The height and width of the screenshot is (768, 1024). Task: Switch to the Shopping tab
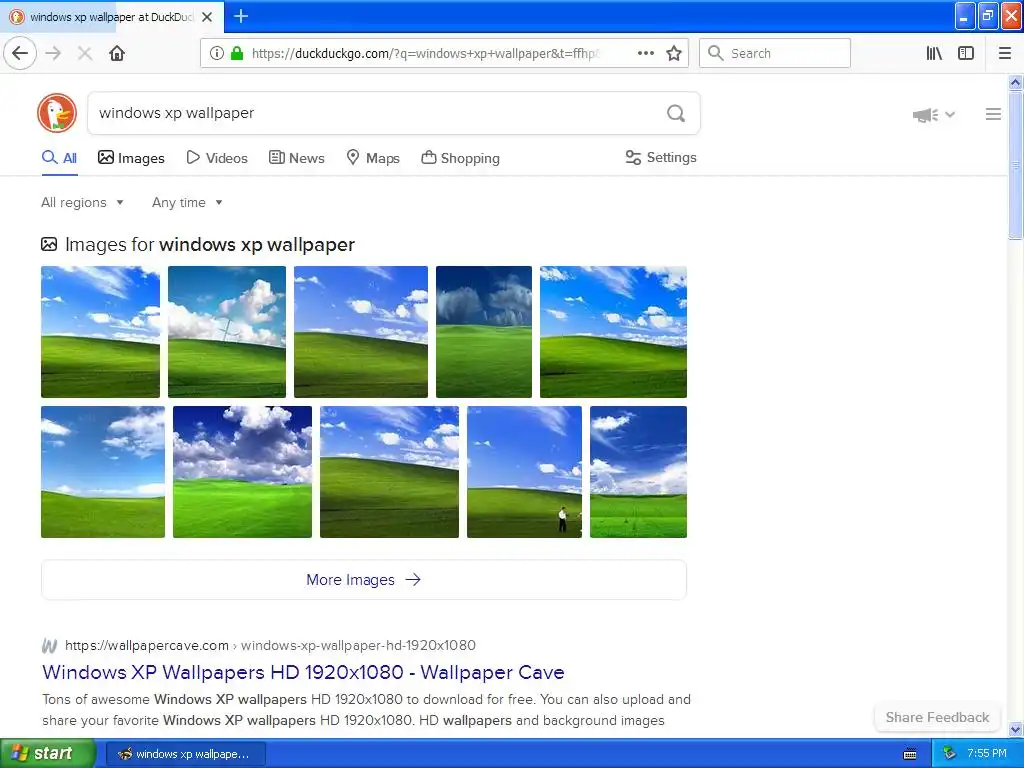[460, 158]
